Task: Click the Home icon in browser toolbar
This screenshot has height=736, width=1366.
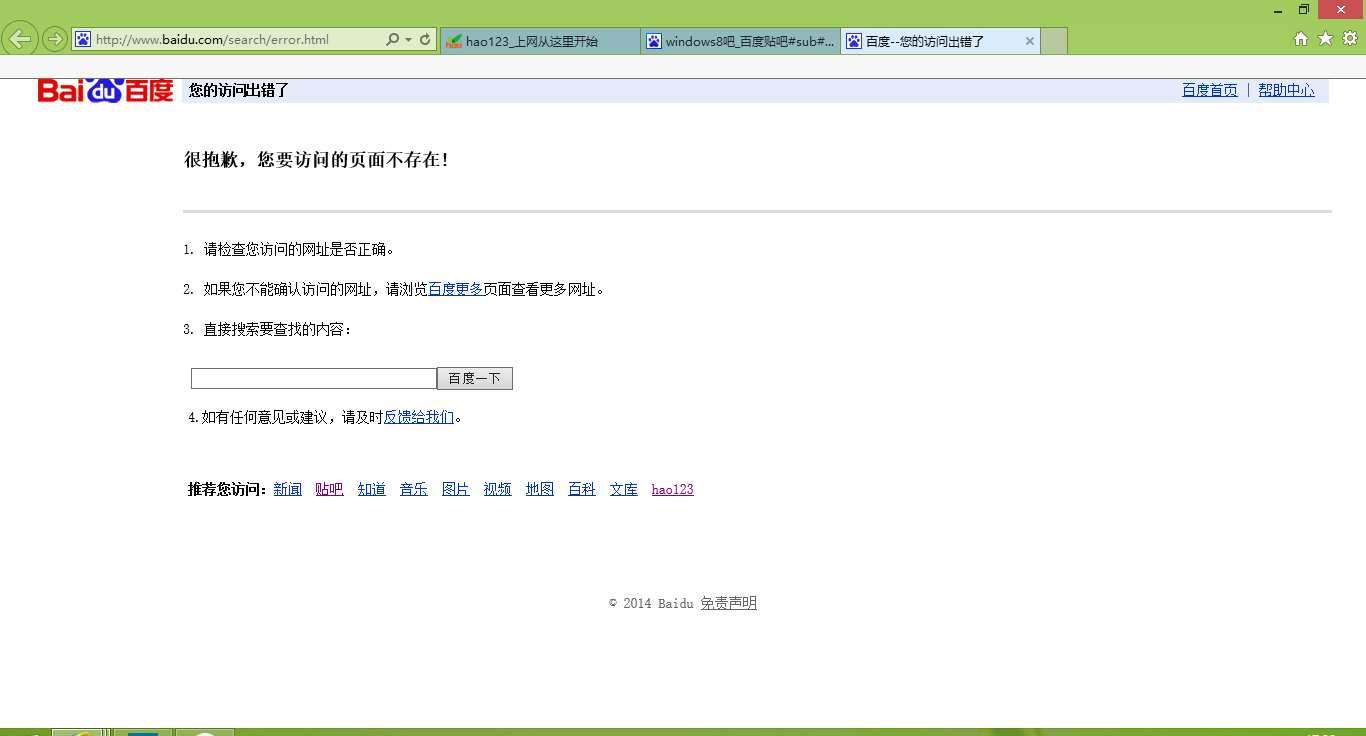Action: 1301,39
